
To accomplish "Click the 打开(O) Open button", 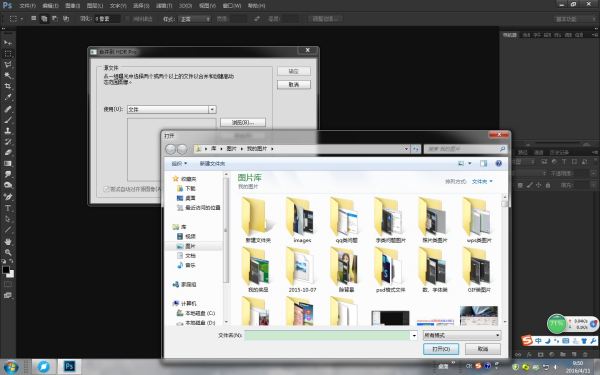I will tap(441, 349).
